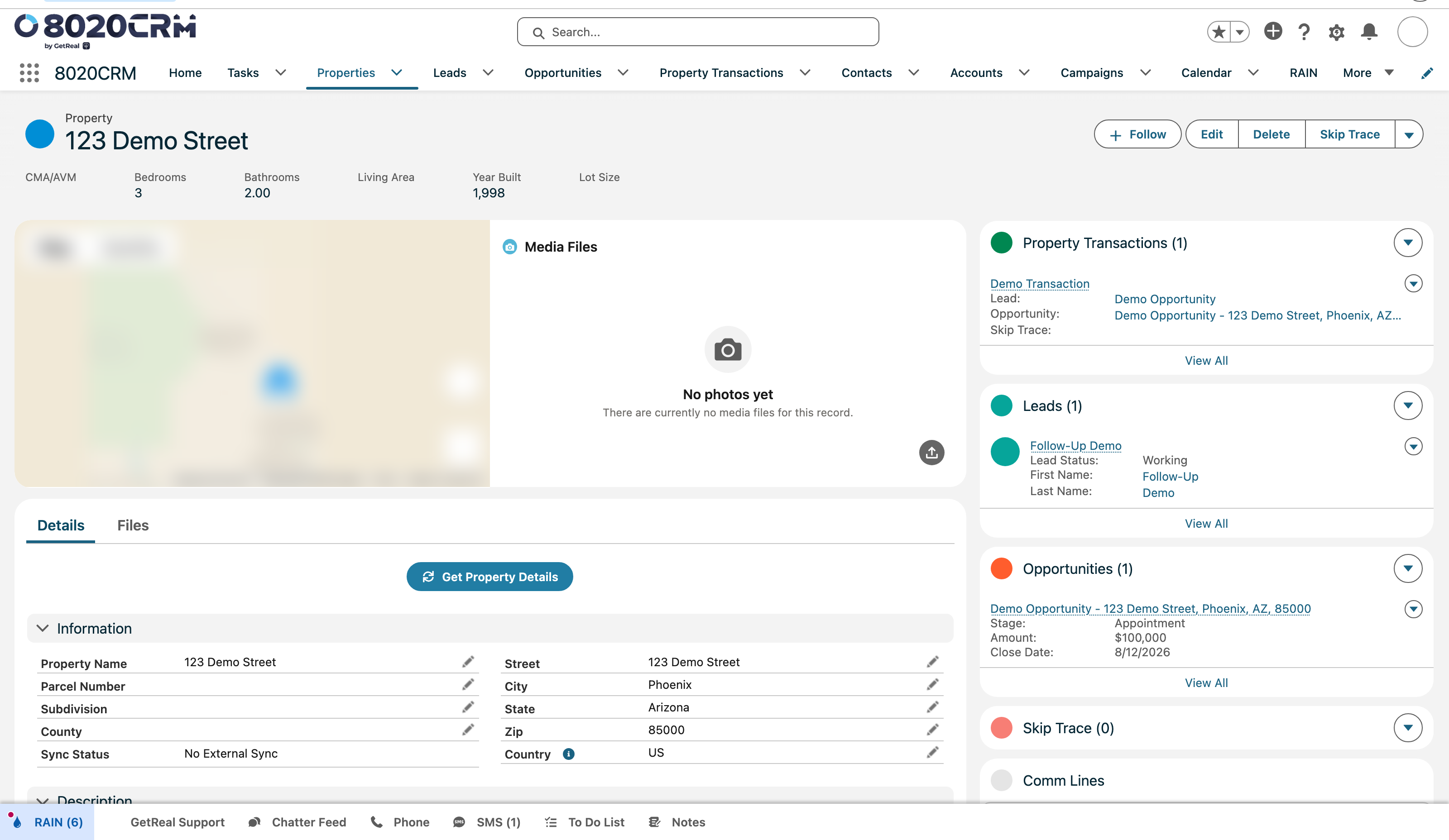Click the camera placeholder icon
1449x840 pixels.
point(728,349)
